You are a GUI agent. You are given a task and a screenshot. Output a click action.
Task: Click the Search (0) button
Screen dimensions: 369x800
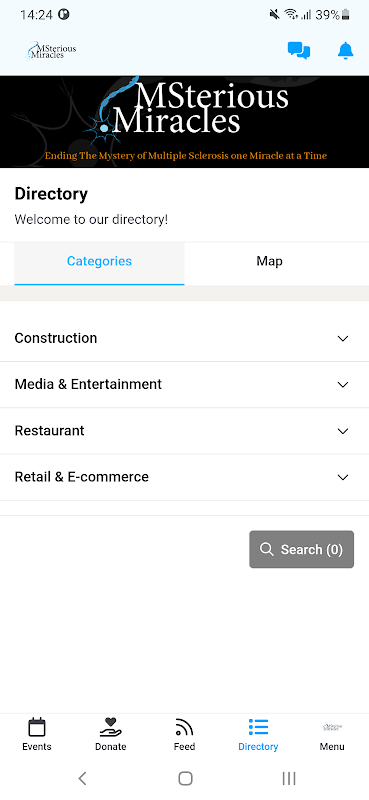click(x=302, y=549)
